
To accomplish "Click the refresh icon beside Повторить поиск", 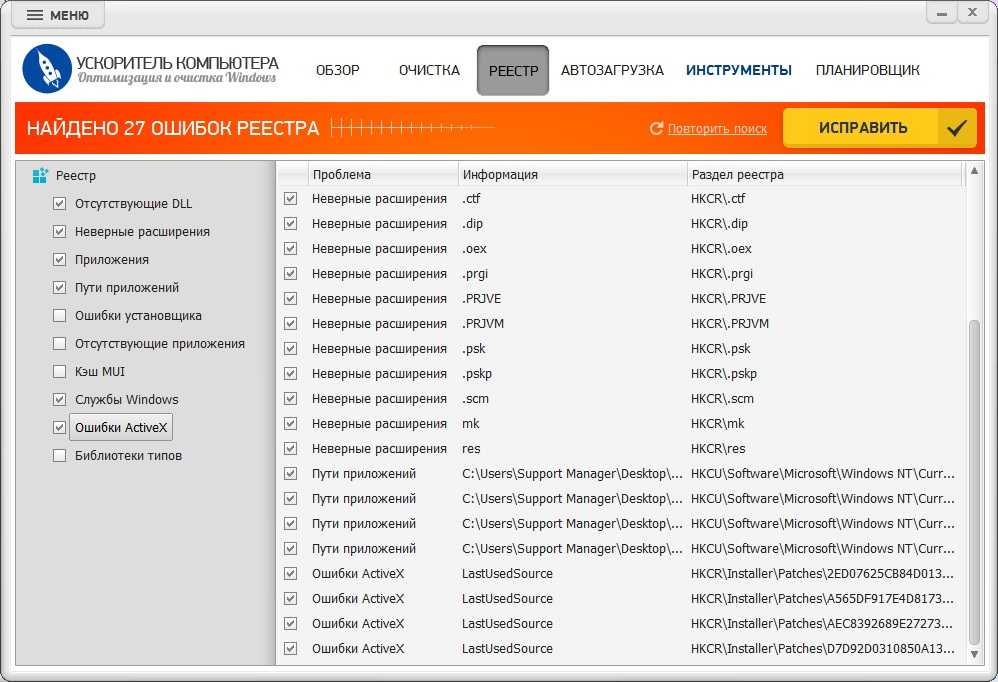I will (x=657, y=129).
